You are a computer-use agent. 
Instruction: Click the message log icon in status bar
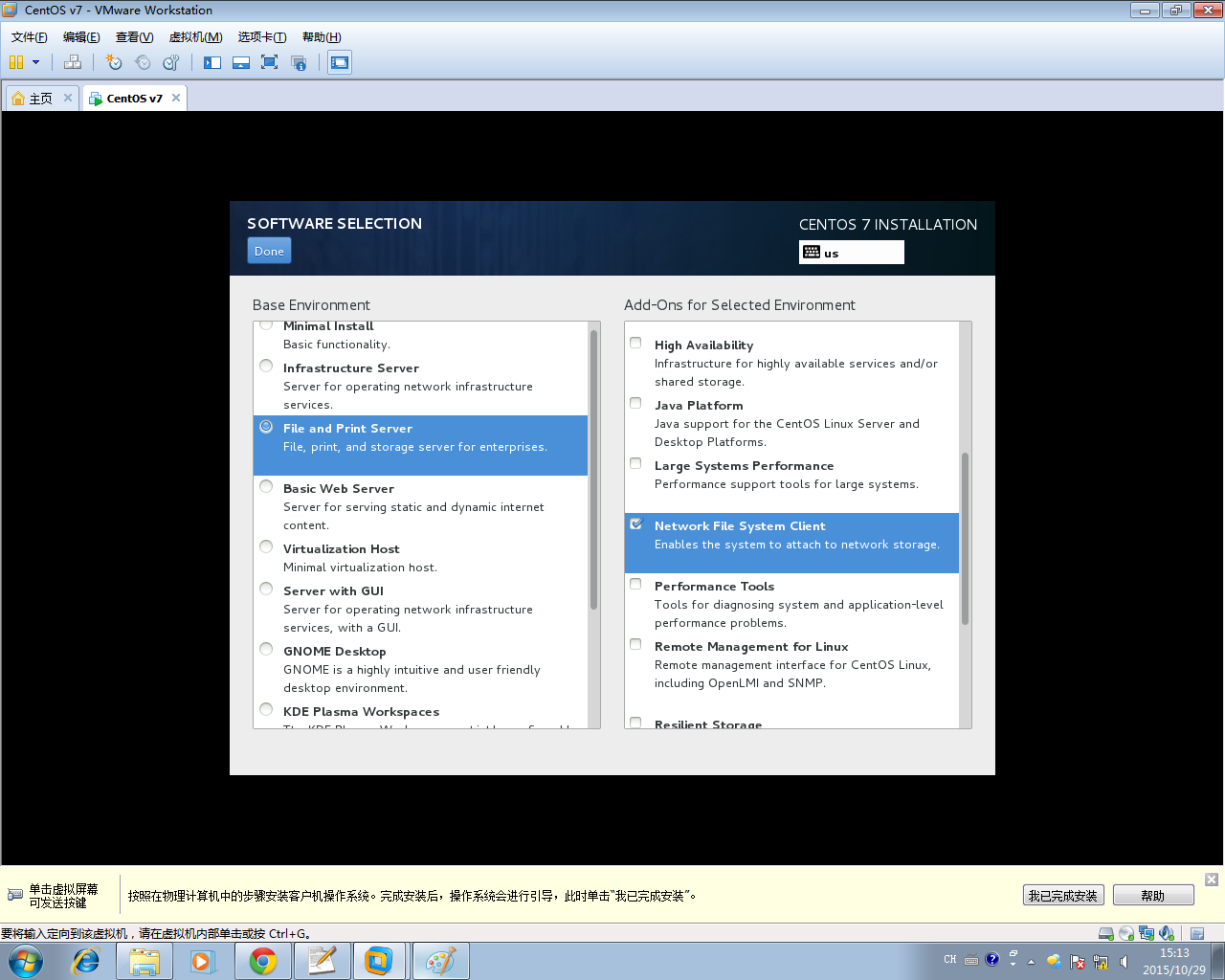1197,933
